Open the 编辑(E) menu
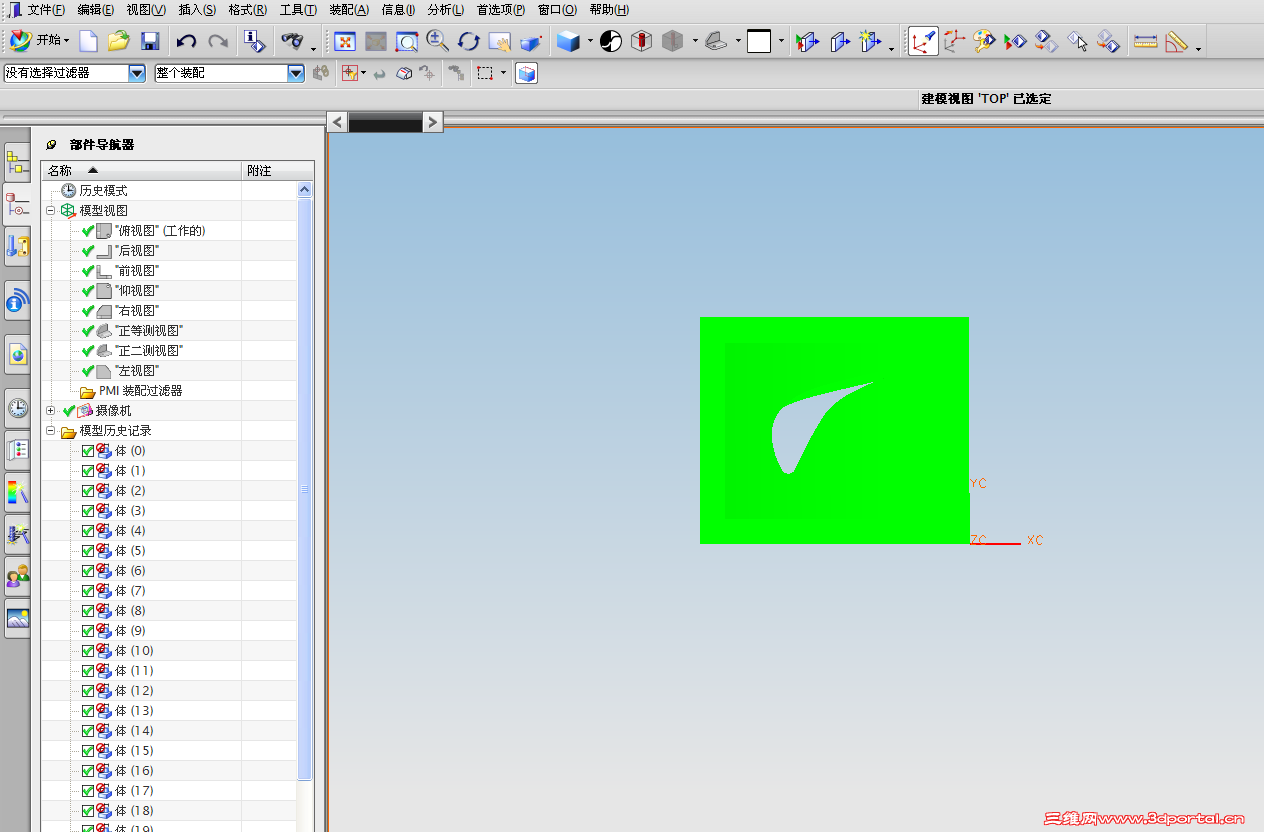Screen dimensions: 1264x832 [96, 10]
